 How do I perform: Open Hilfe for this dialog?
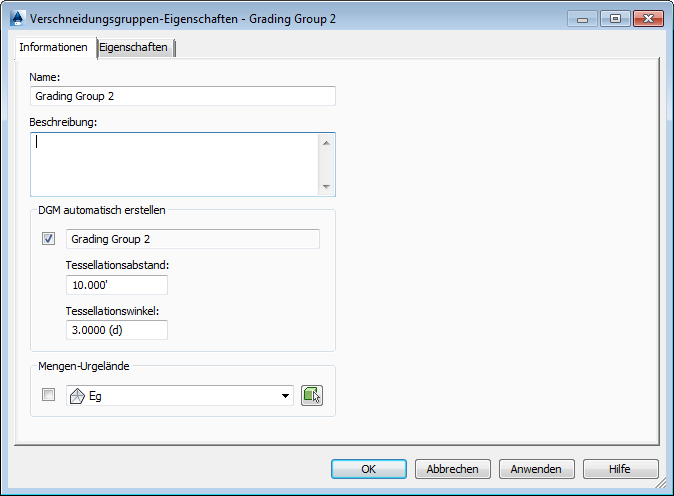point(620,469)
